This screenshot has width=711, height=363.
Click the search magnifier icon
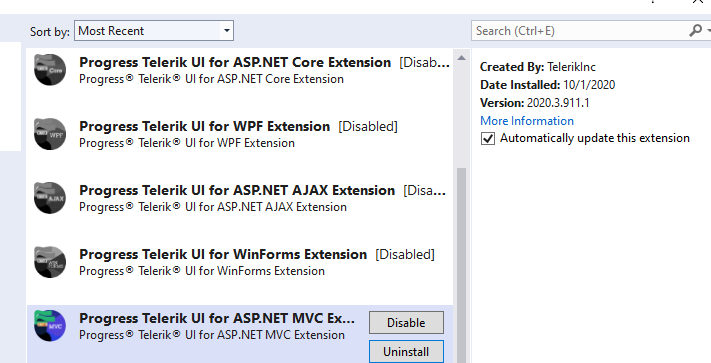click(x=695, y=30)
